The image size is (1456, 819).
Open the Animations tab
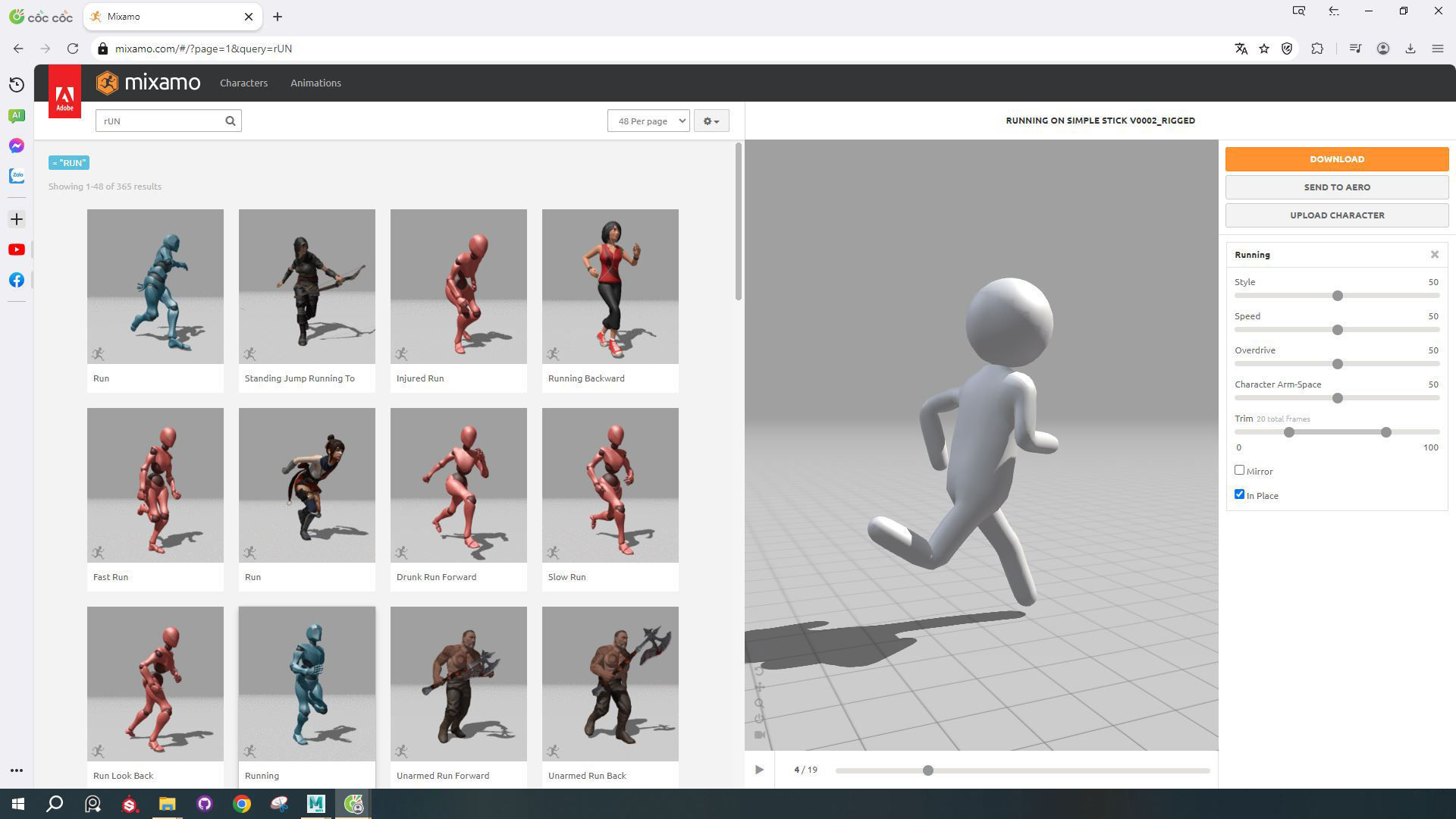point(315,83)
